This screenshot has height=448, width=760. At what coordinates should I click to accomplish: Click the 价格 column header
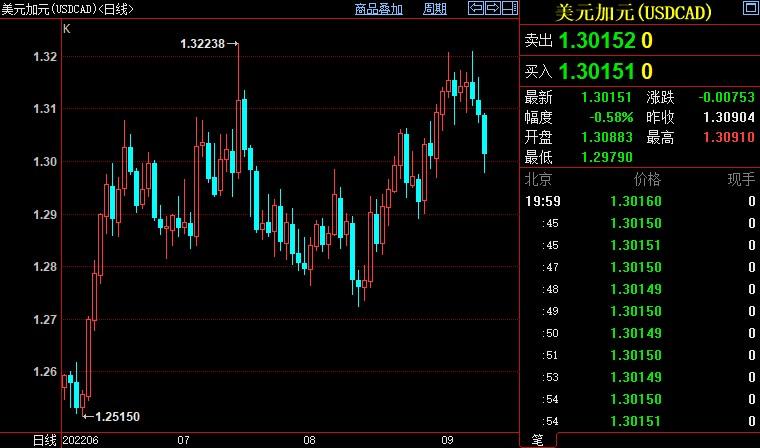click(647, 179)
